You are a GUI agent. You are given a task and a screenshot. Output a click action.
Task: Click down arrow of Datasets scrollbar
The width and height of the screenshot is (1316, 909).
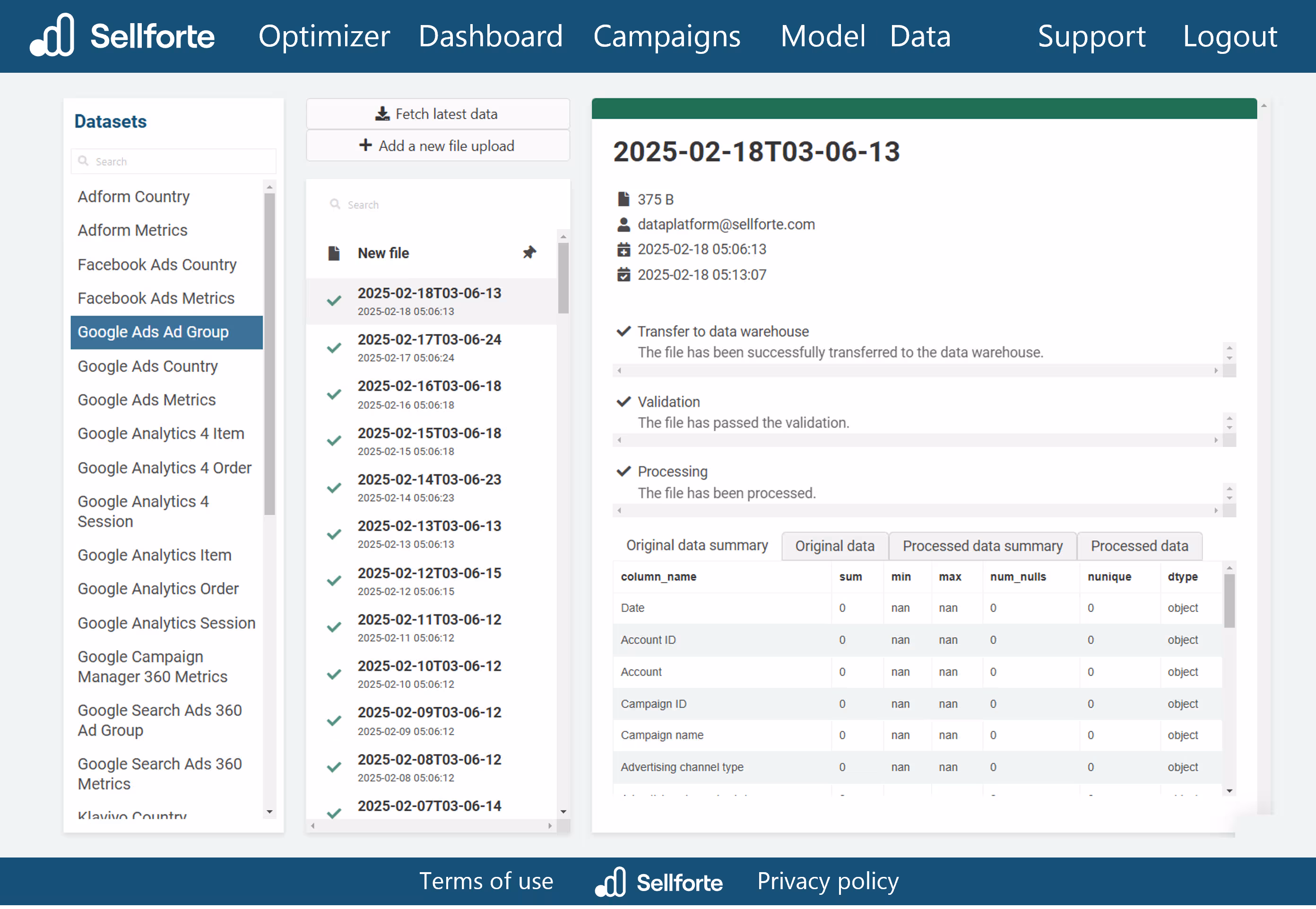[269, 812]
